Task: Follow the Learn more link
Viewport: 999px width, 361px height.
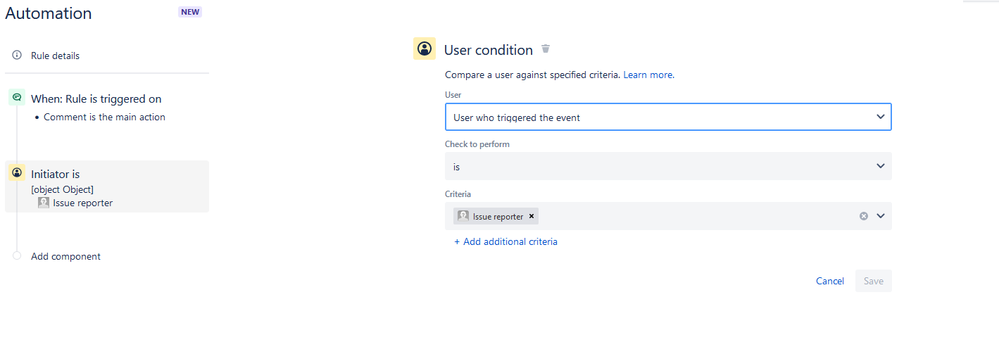Action: coord(649,74)
